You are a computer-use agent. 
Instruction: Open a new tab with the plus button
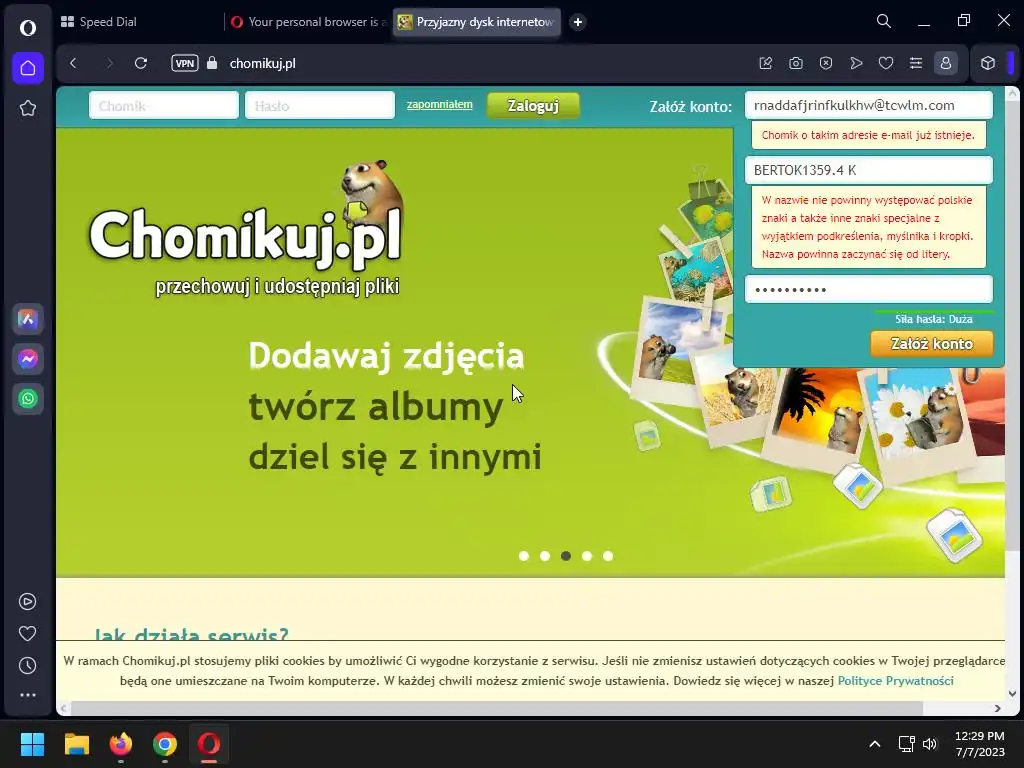point(577,22)
